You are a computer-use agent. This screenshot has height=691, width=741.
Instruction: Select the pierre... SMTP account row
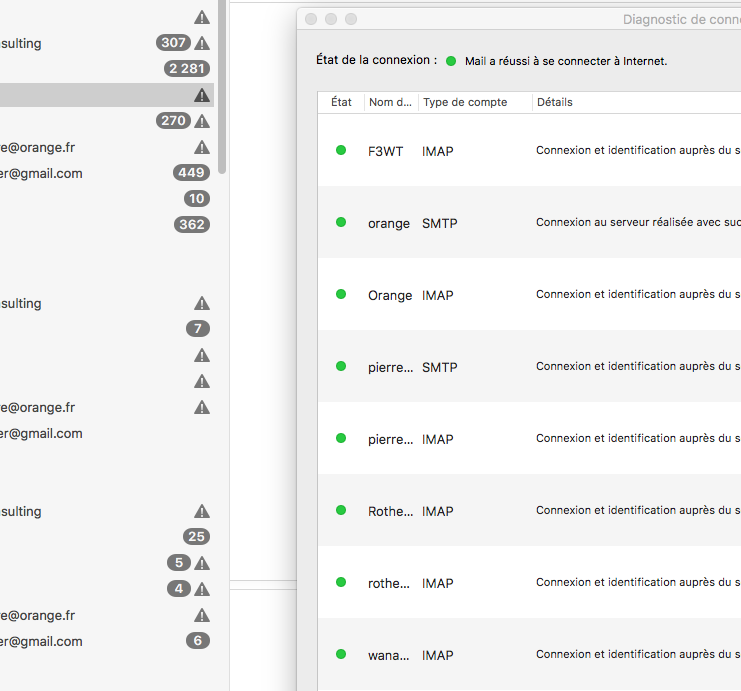[530, 367]
